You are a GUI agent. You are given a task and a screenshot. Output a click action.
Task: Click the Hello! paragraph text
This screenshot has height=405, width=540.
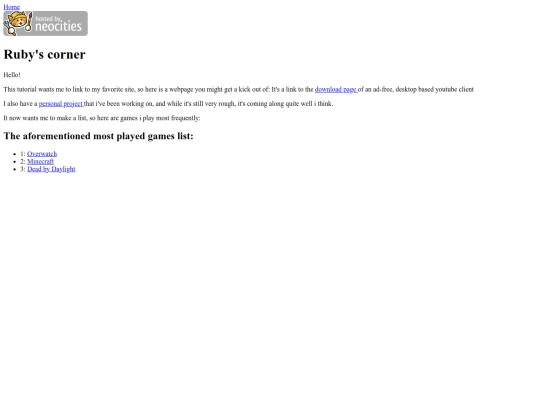[x=12, y=75]
